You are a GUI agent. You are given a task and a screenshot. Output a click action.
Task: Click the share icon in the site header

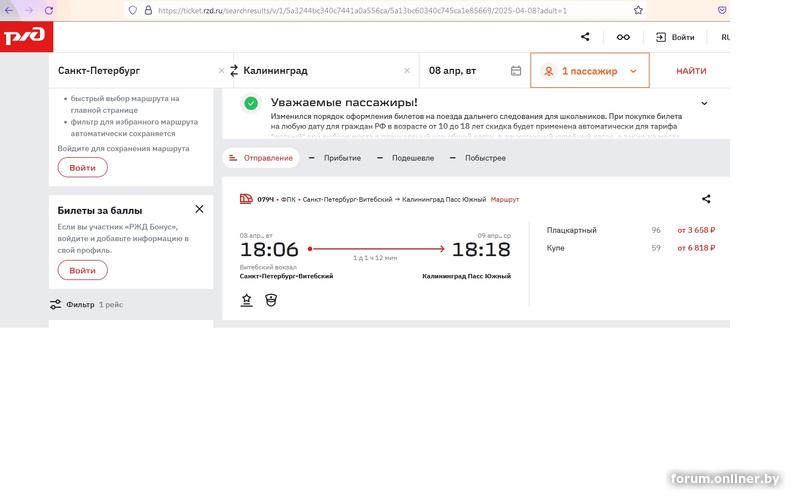585,37
